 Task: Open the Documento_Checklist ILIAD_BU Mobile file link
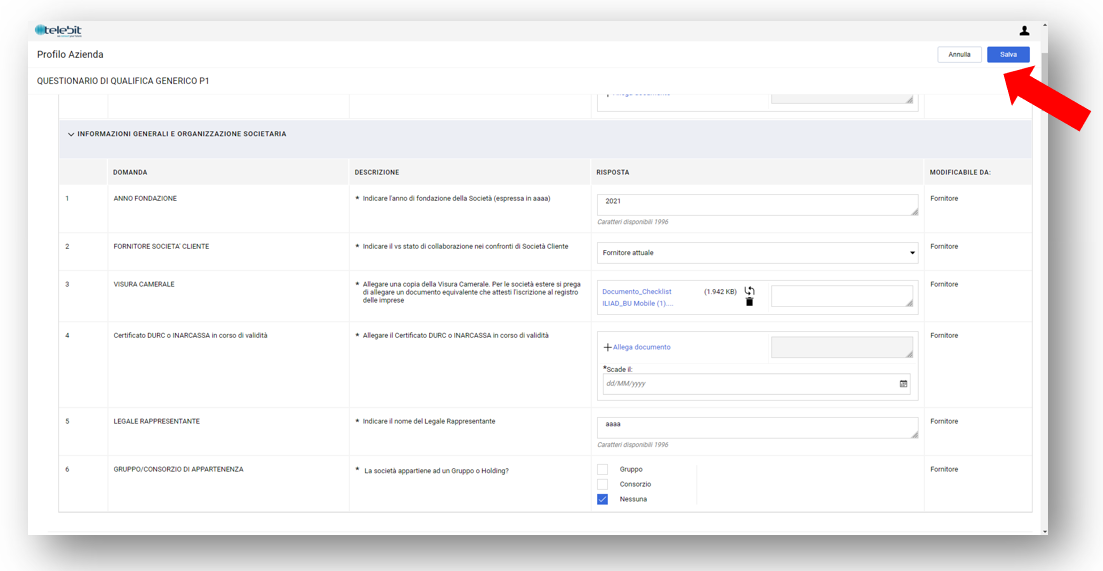[x=637, y=297]
